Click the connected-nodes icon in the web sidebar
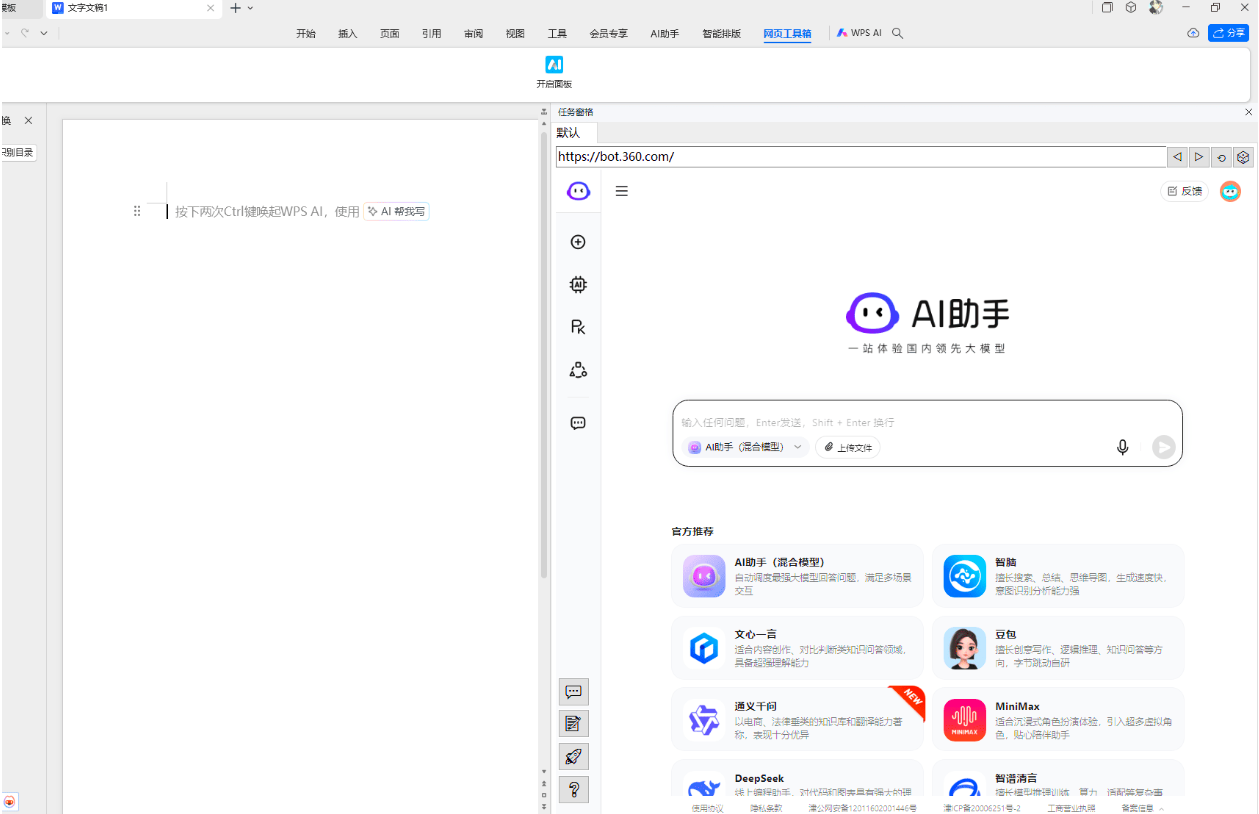 pyautogui.click(x=578, y=370)
